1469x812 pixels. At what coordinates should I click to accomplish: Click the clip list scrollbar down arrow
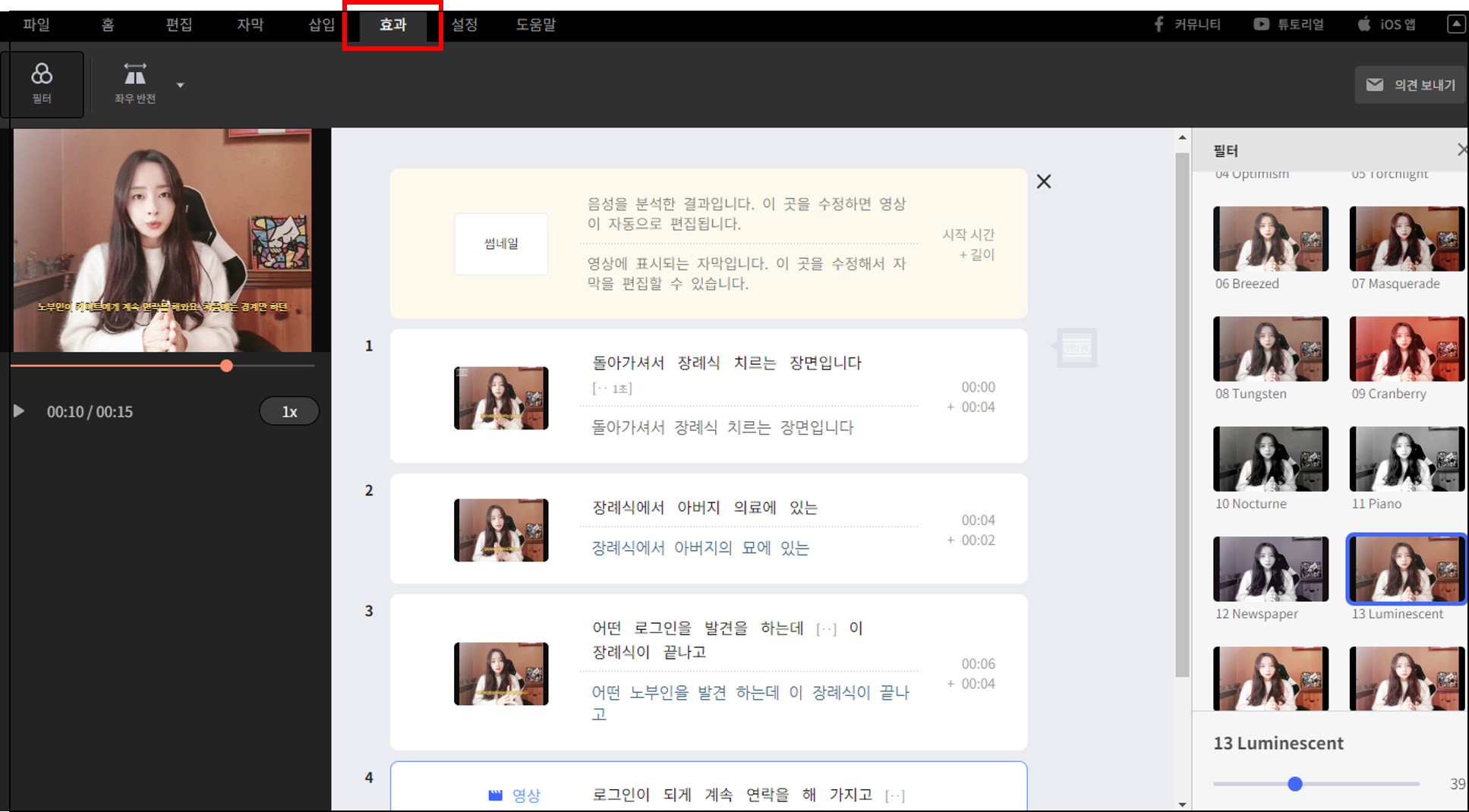tap(1182, 804)
